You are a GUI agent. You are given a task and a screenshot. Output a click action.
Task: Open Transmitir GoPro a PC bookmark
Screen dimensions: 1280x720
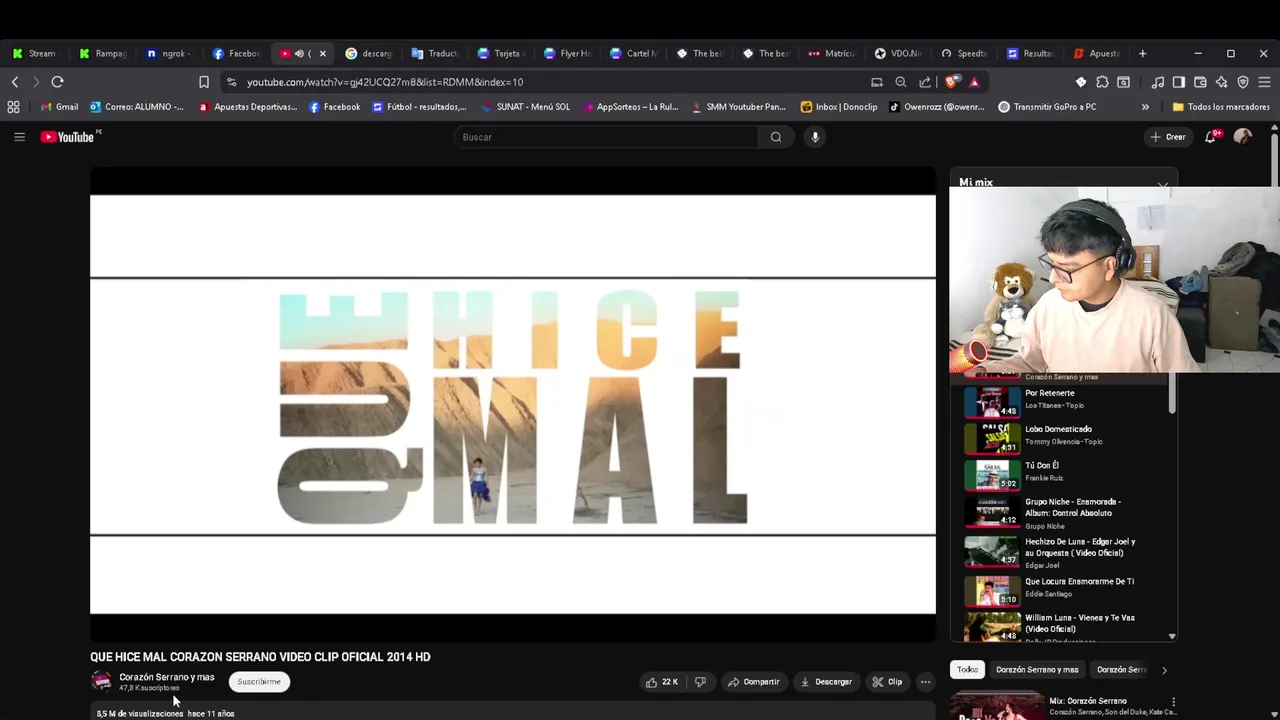[1046, 107]
